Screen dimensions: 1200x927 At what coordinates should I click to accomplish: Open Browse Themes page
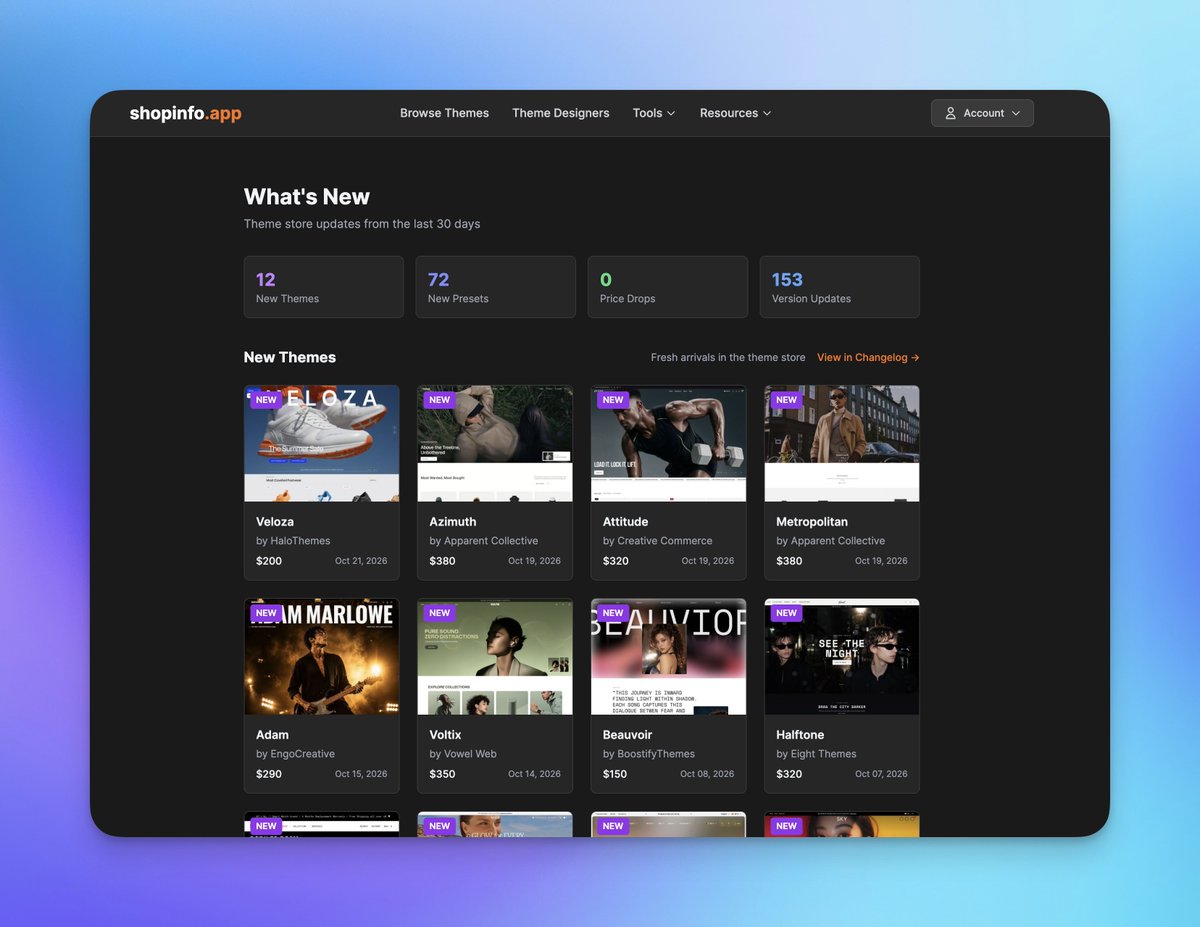click(444, 113)
